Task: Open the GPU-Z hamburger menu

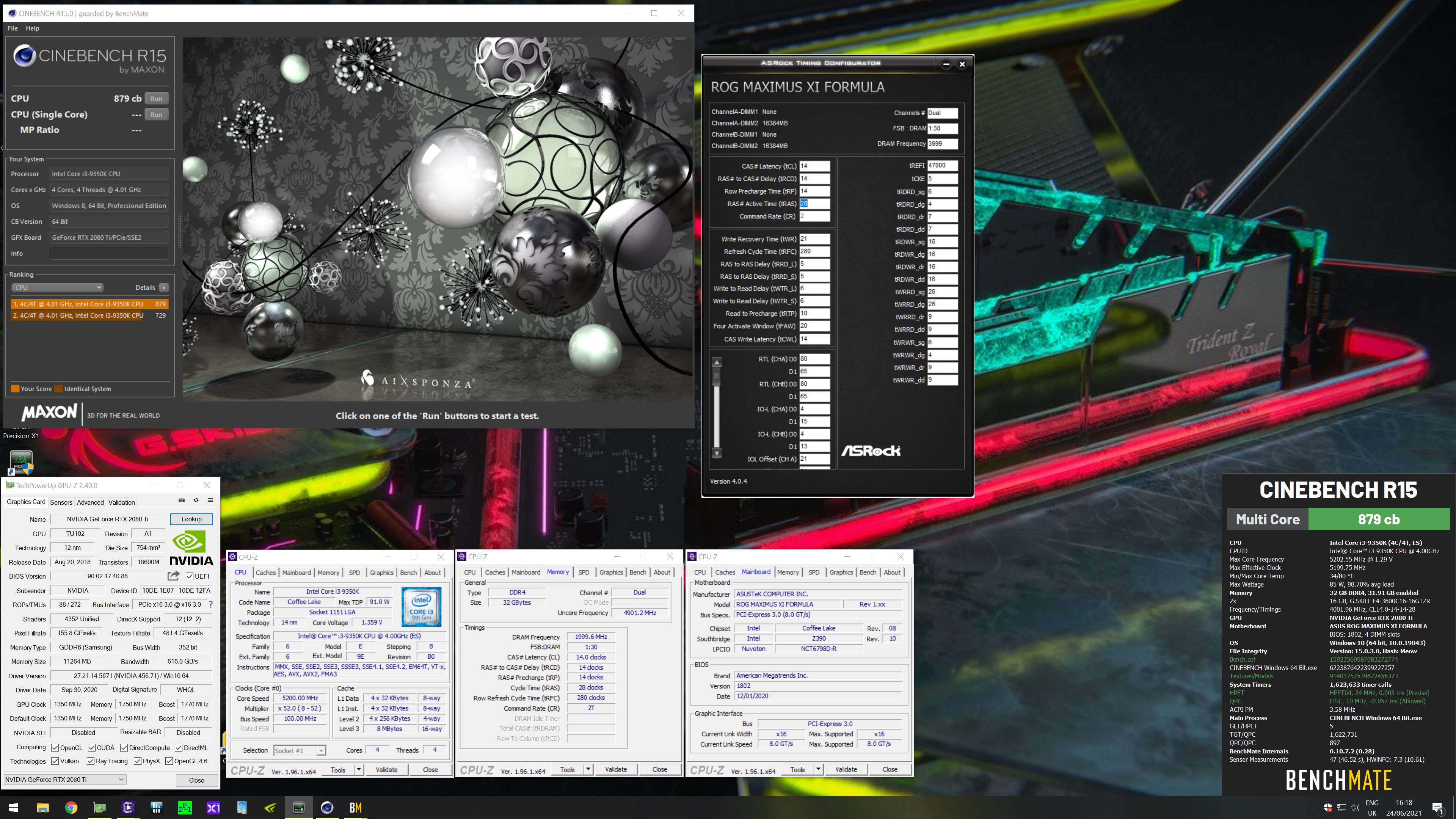Action: coord(210,500)
